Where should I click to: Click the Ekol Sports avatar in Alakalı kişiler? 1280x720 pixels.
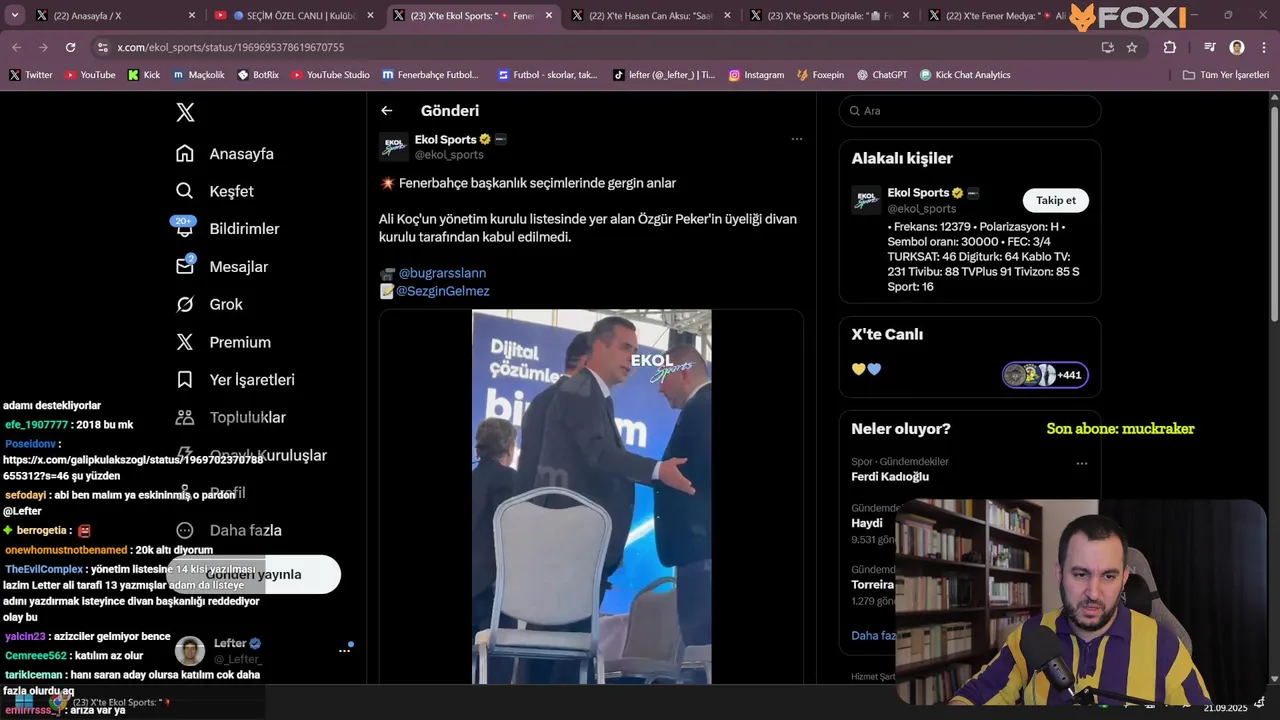point(866,200)
